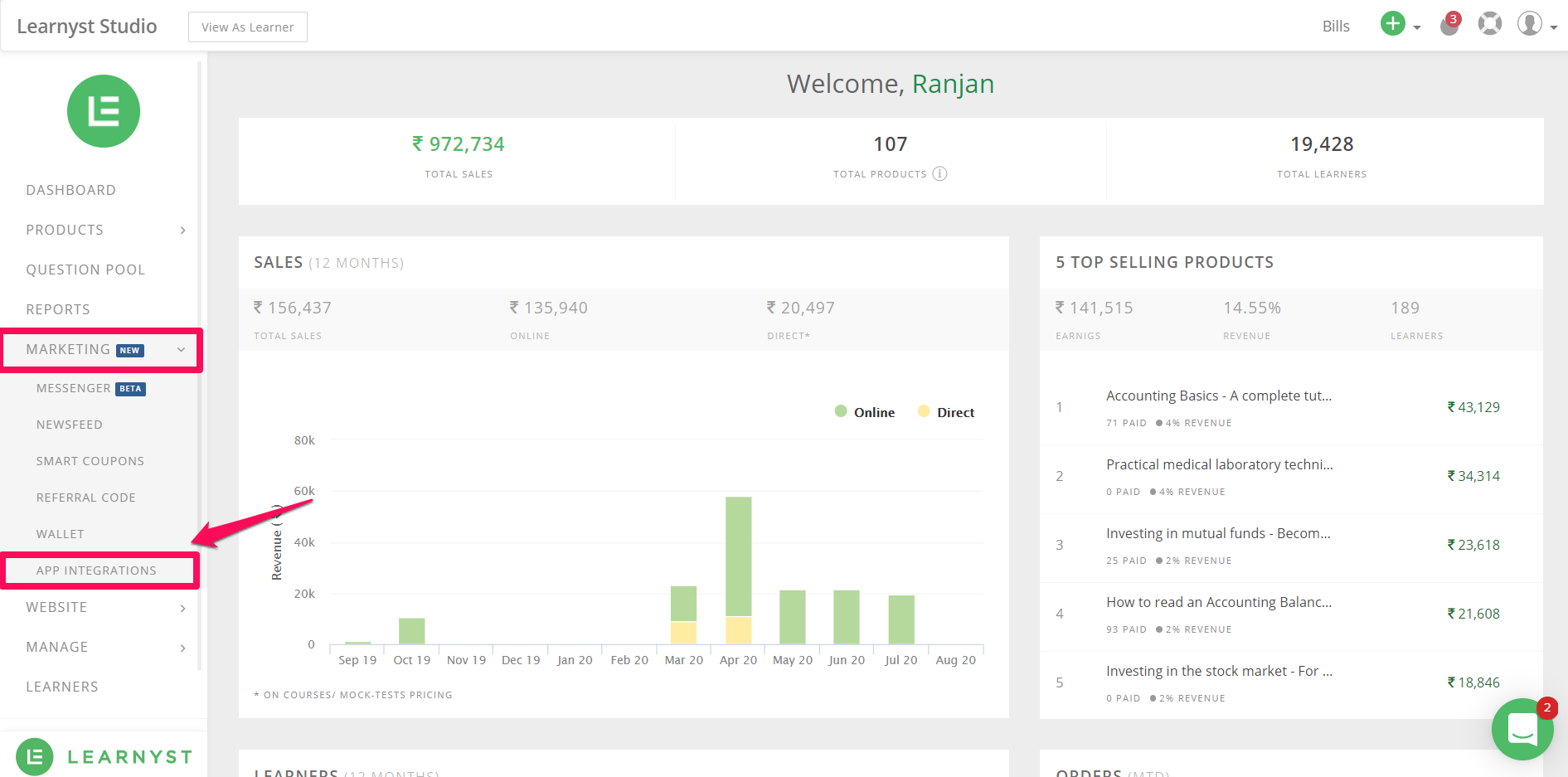
Task: Click the sidebar vertical scrollbar
Action: (199, 365)
